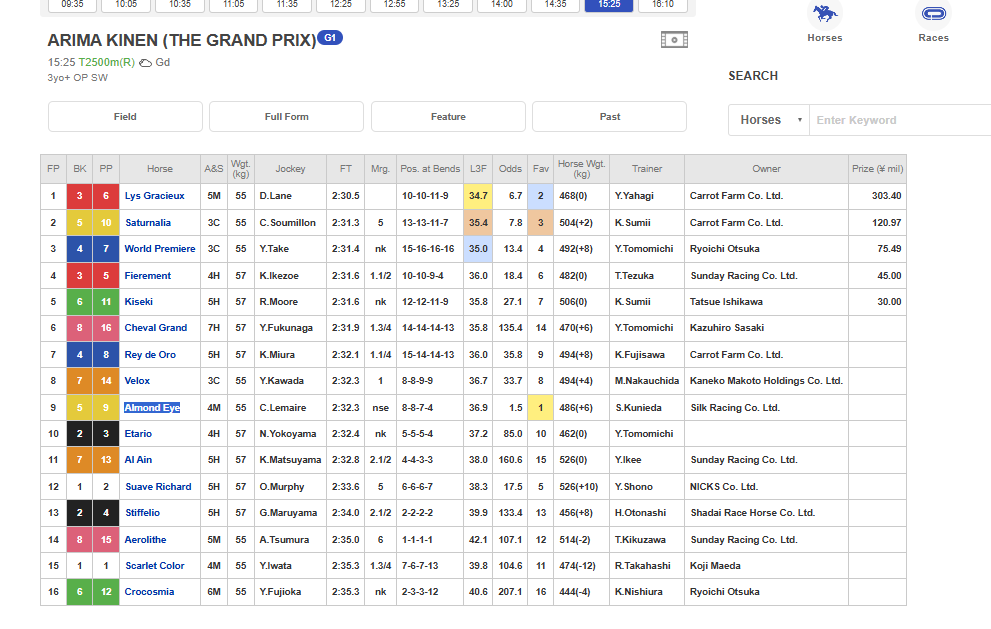
Task: Open the Horses search category dropdown
Action: tap(769, 120)
